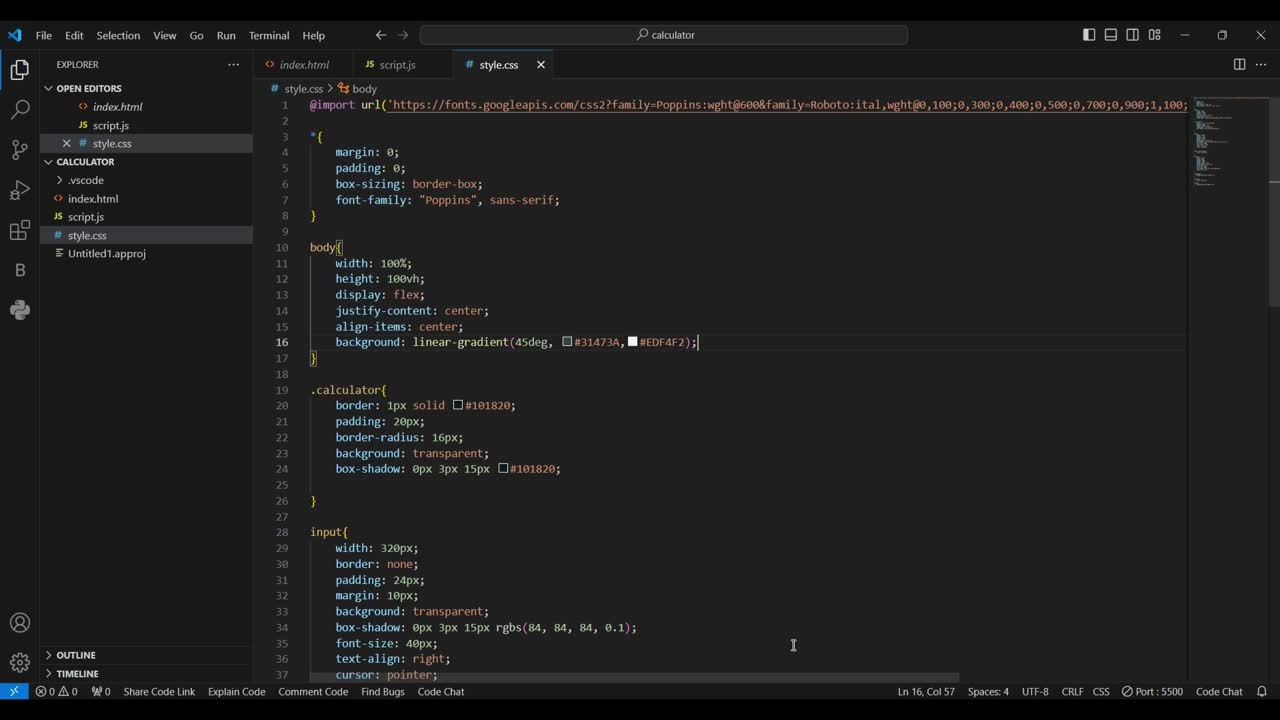
Task: Toggle the bottom panel layout icon
Action: 1111,35
